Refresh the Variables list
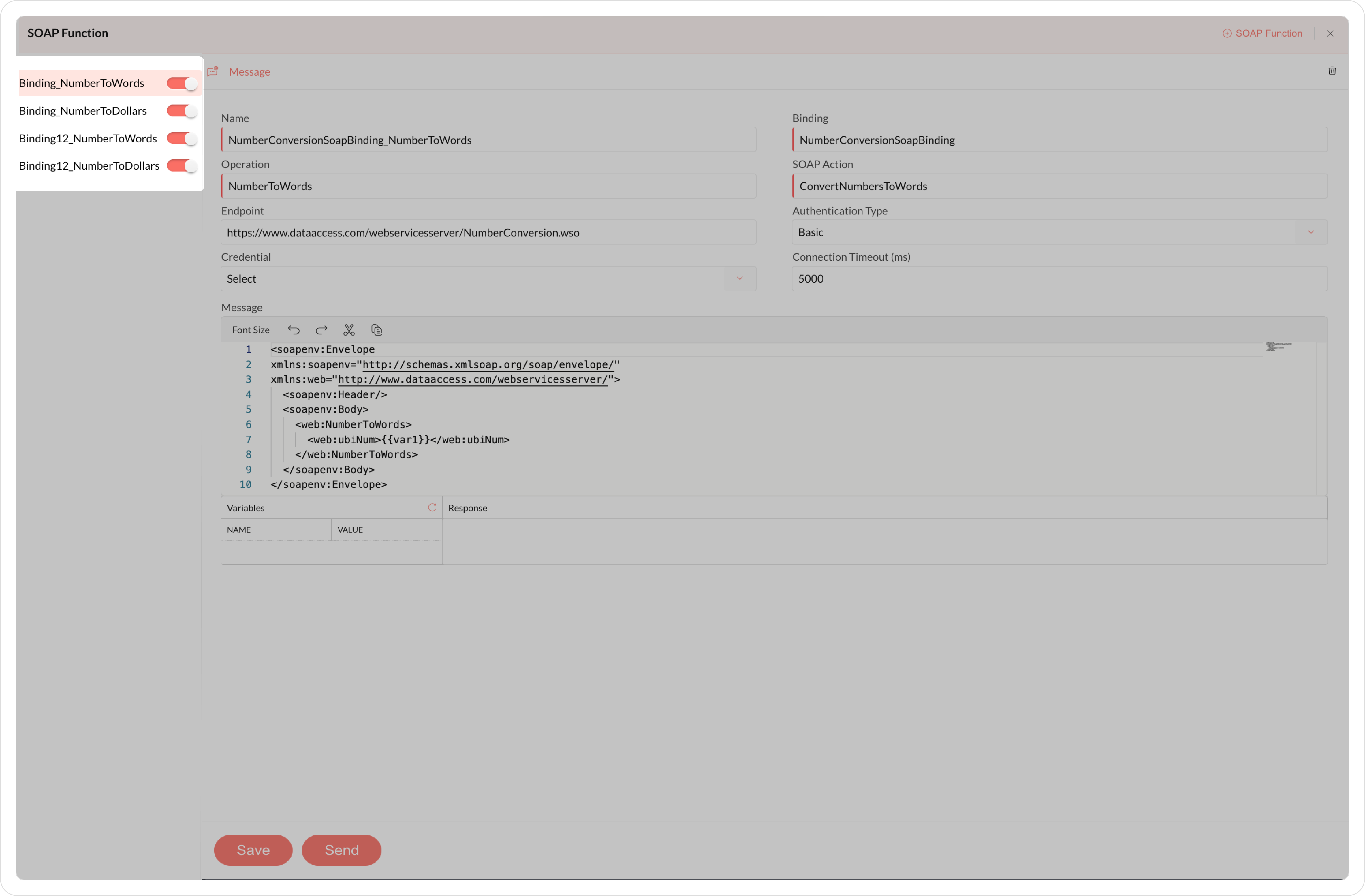 432,508
